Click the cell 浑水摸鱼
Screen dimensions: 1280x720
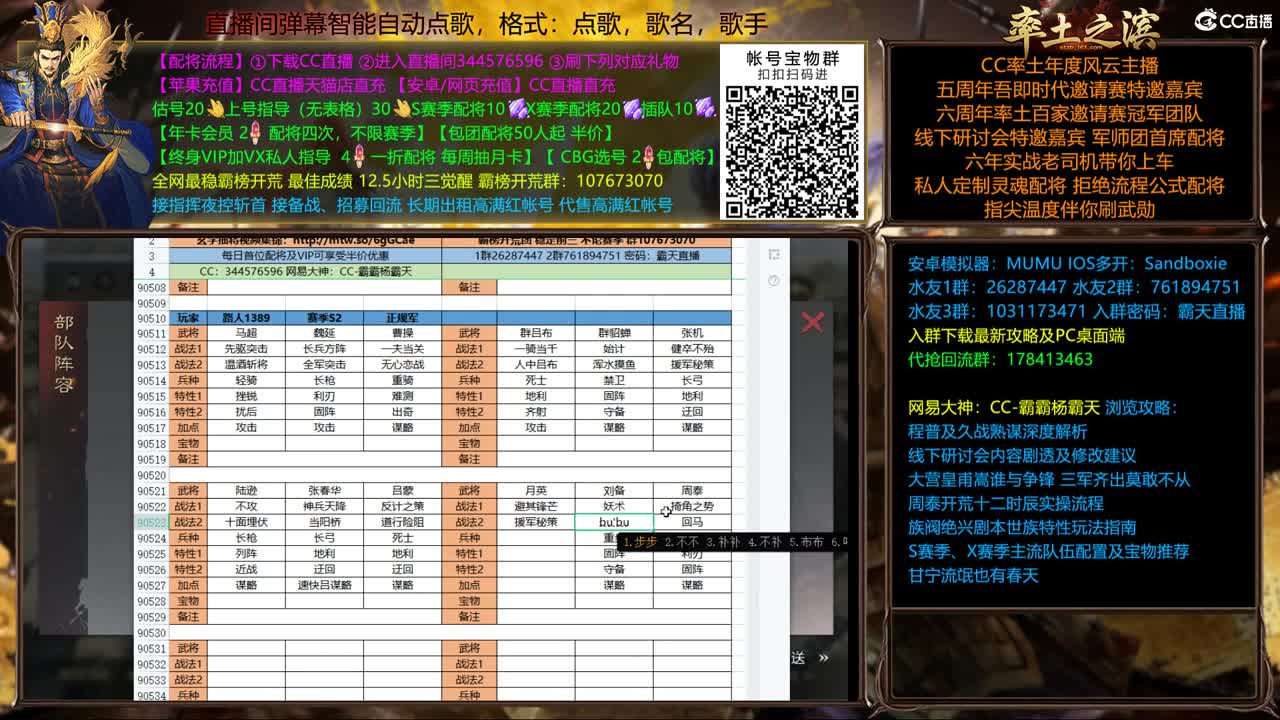click(614, 365)
